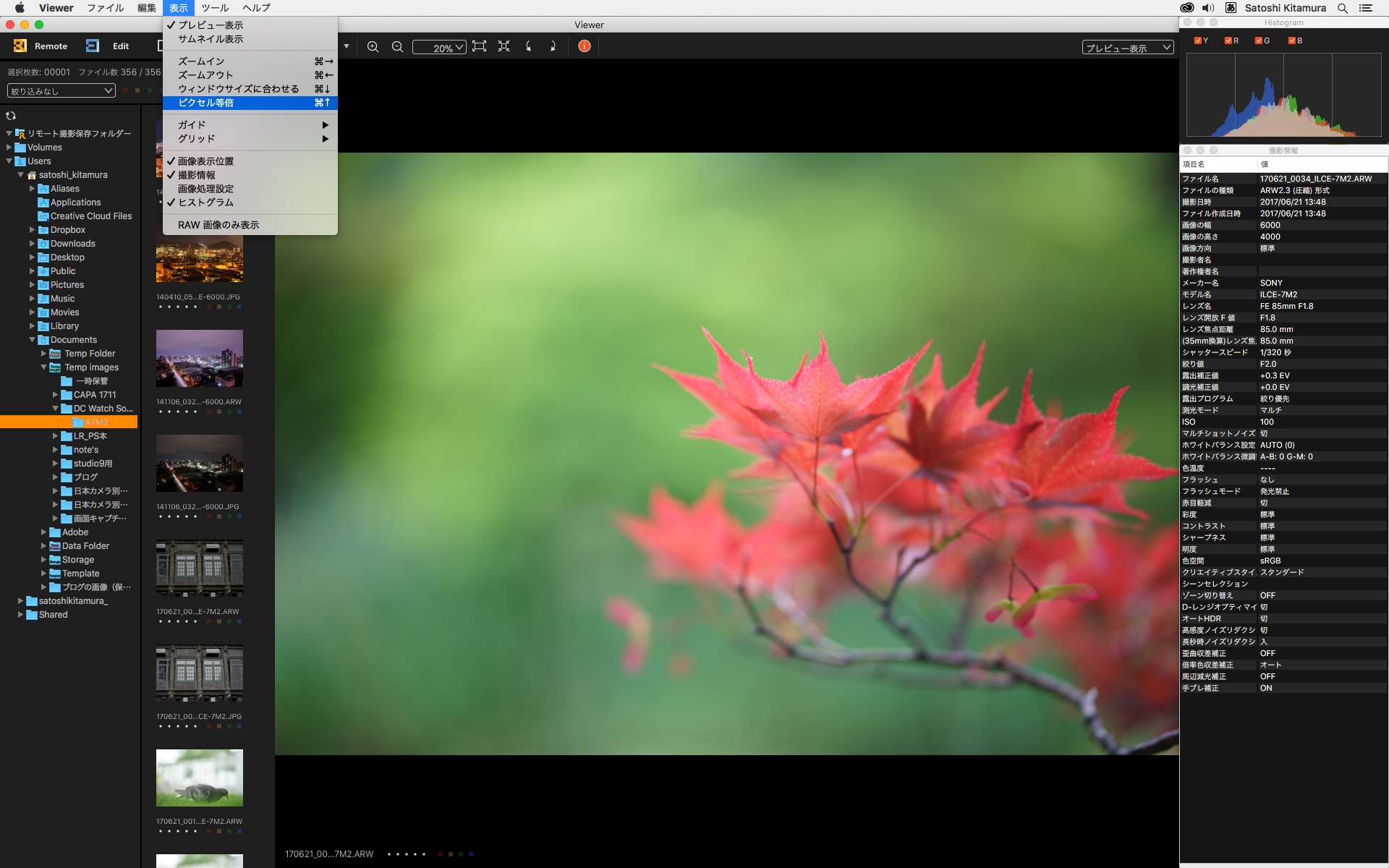Toggle the B channel histogram display
1389x868 pixels.
point(1292,41)
